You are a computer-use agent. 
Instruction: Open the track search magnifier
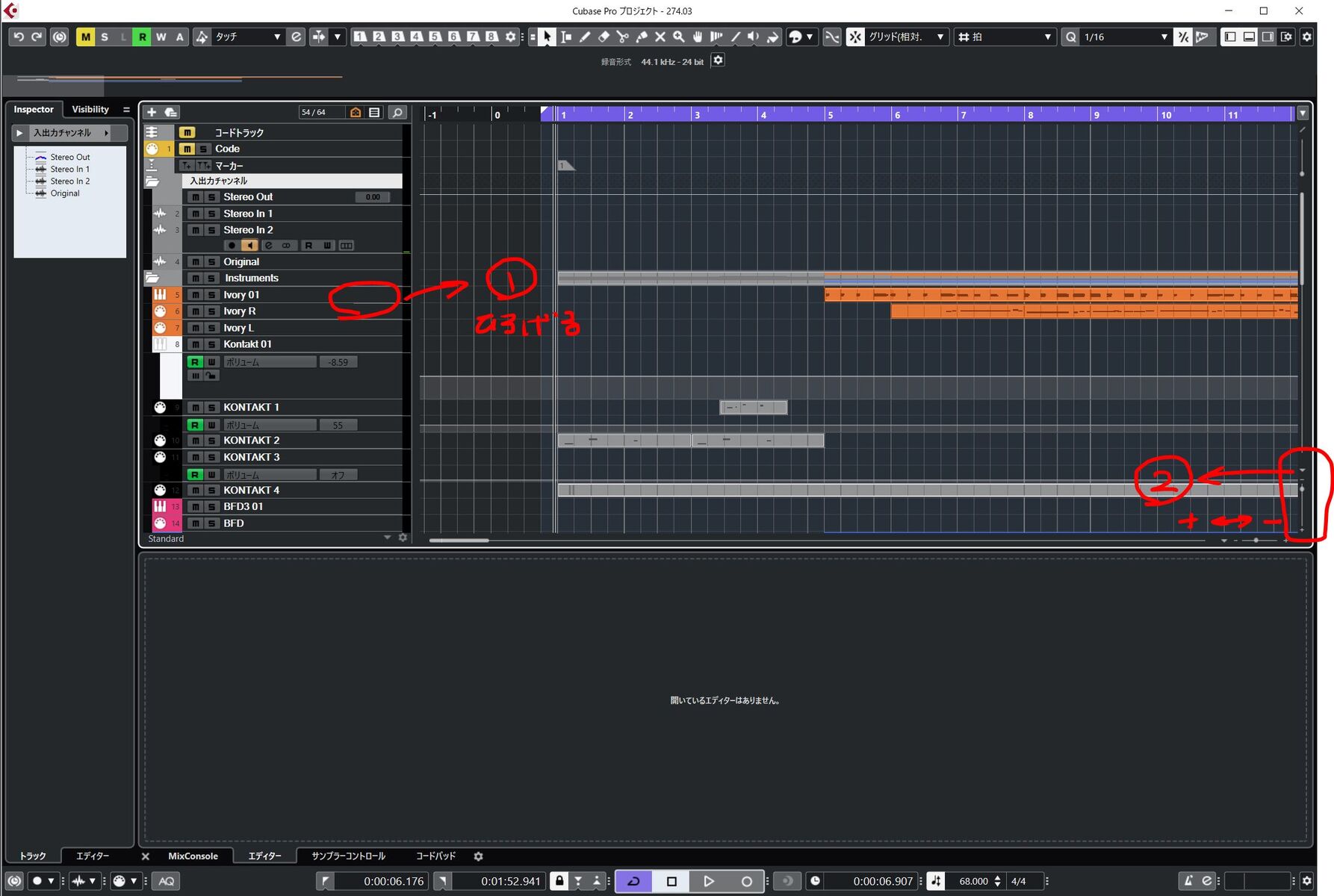[397, 112]
